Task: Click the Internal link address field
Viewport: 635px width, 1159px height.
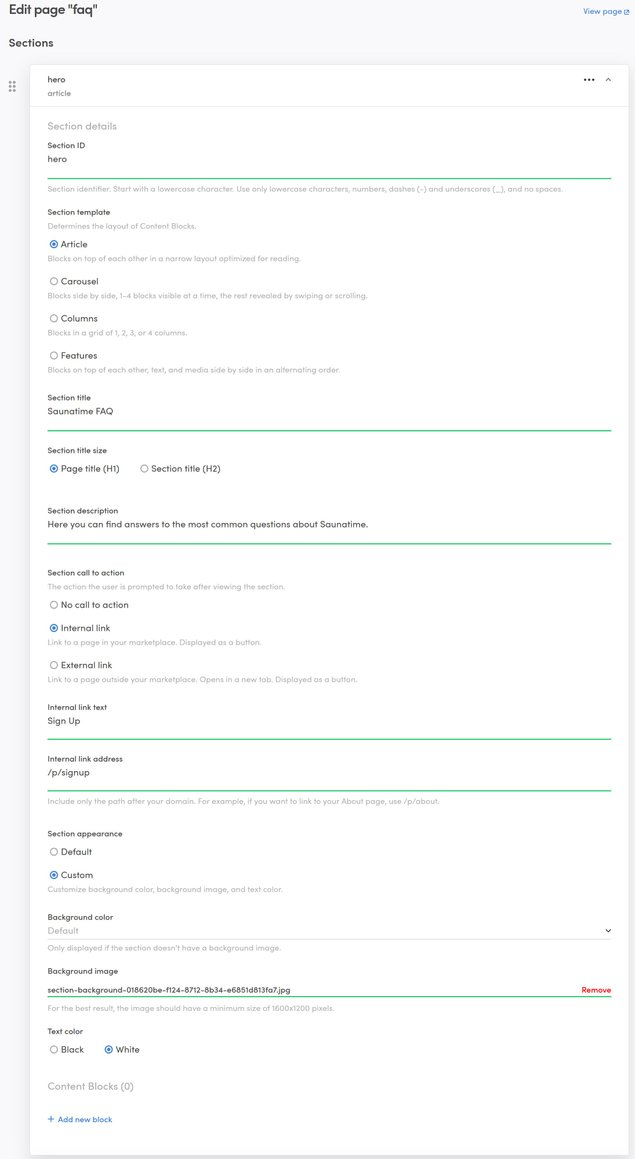Action: click(x=329, y=773)
